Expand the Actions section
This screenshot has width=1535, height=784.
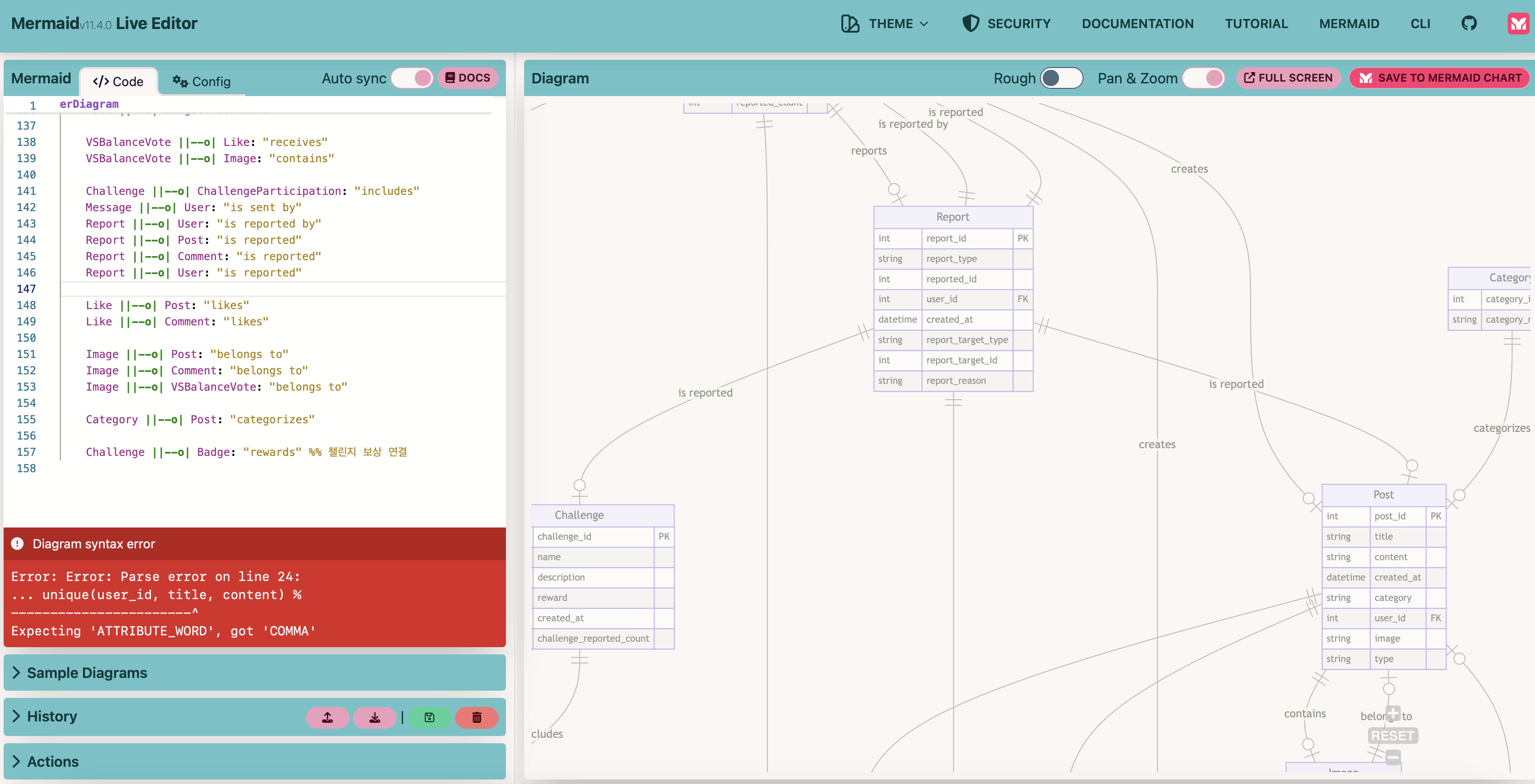coord(53,761)
